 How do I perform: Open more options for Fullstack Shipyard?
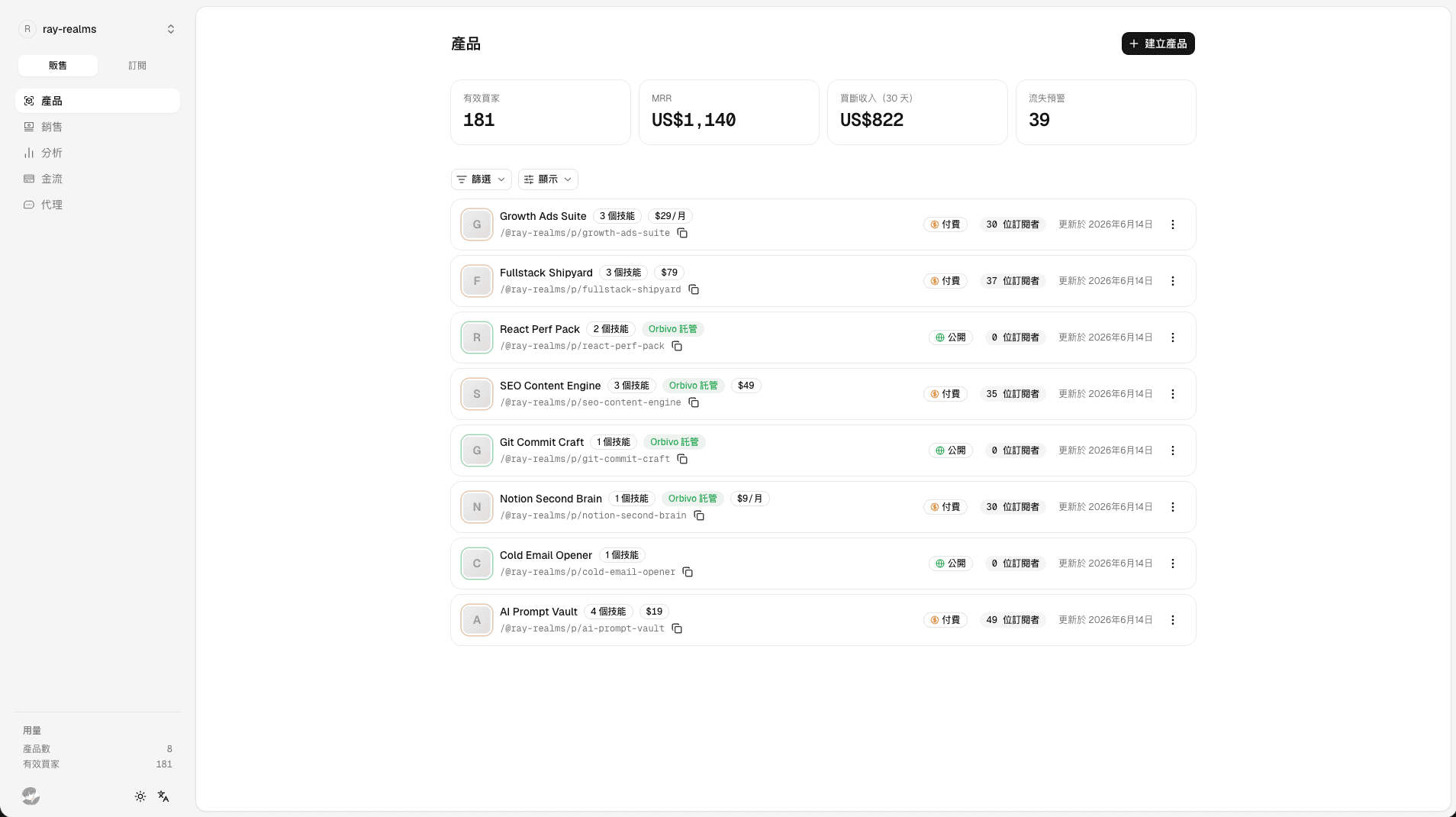coord(1173,281)
